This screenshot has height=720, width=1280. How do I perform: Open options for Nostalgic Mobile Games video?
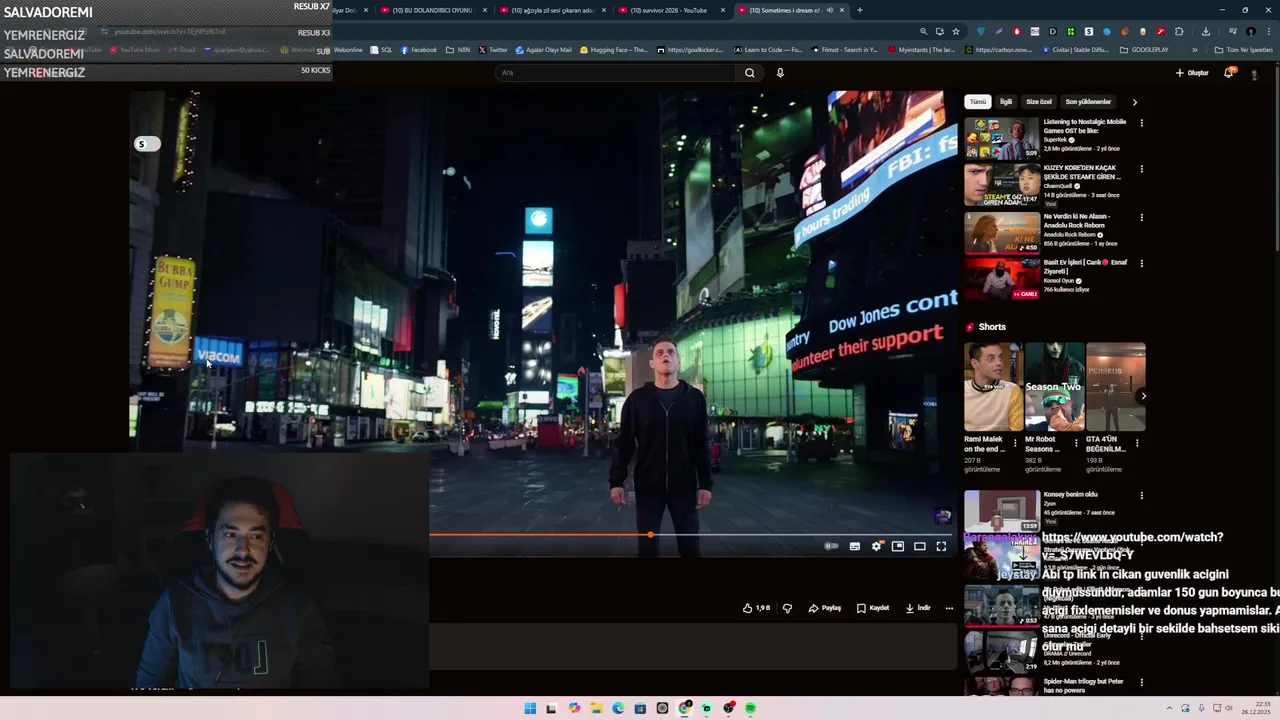1141,123
